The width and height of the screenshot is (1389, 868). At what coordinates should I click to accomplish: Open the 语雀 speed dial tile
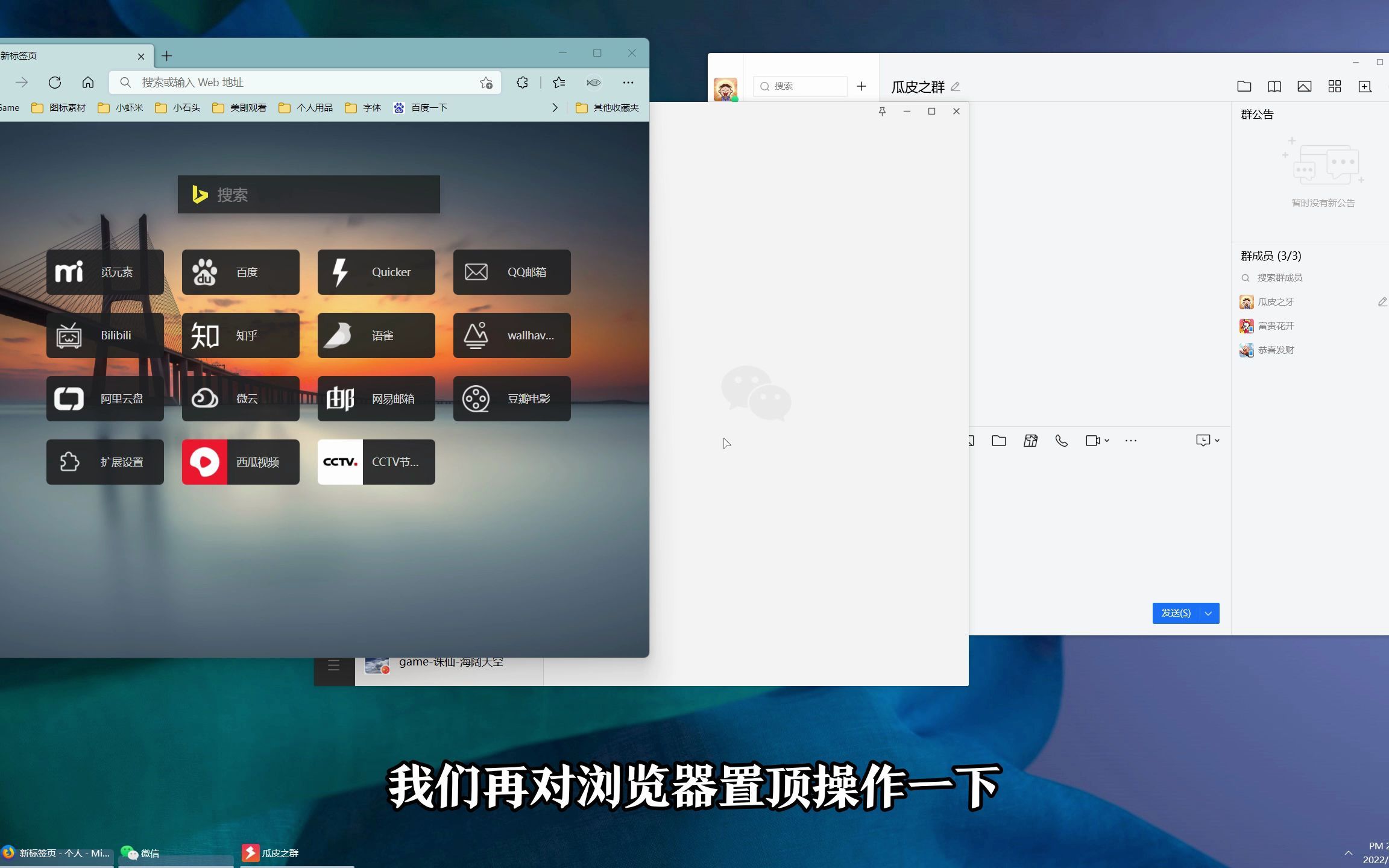376,335
